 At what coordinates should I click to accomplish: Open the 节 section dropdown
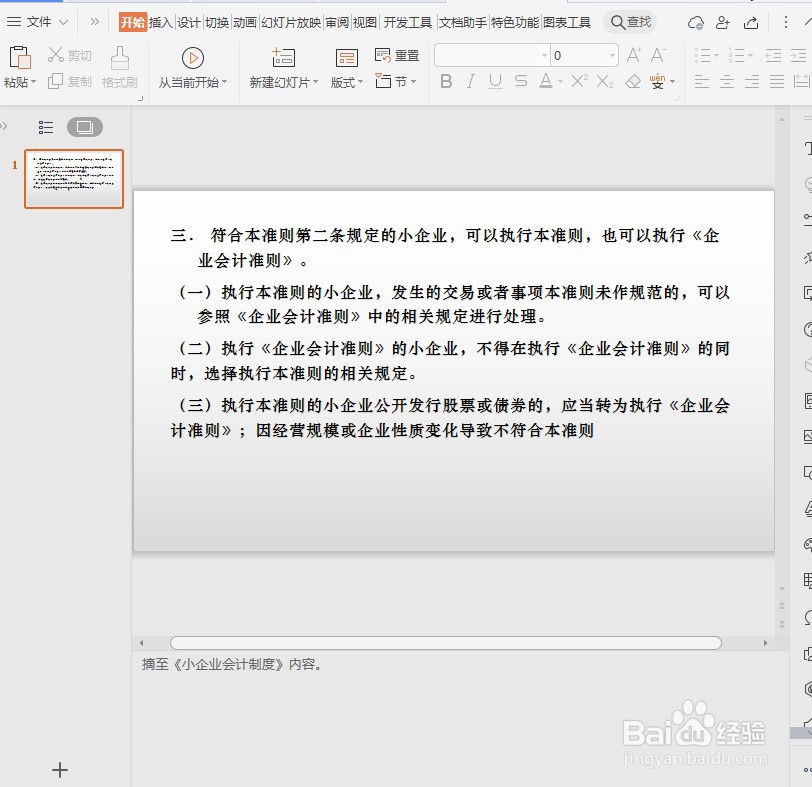click(396, 81)
